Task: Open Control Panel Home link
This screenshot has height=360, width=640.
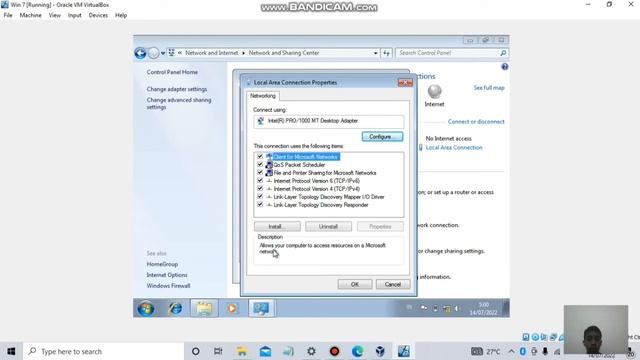Action: click(x=172, y=72)
